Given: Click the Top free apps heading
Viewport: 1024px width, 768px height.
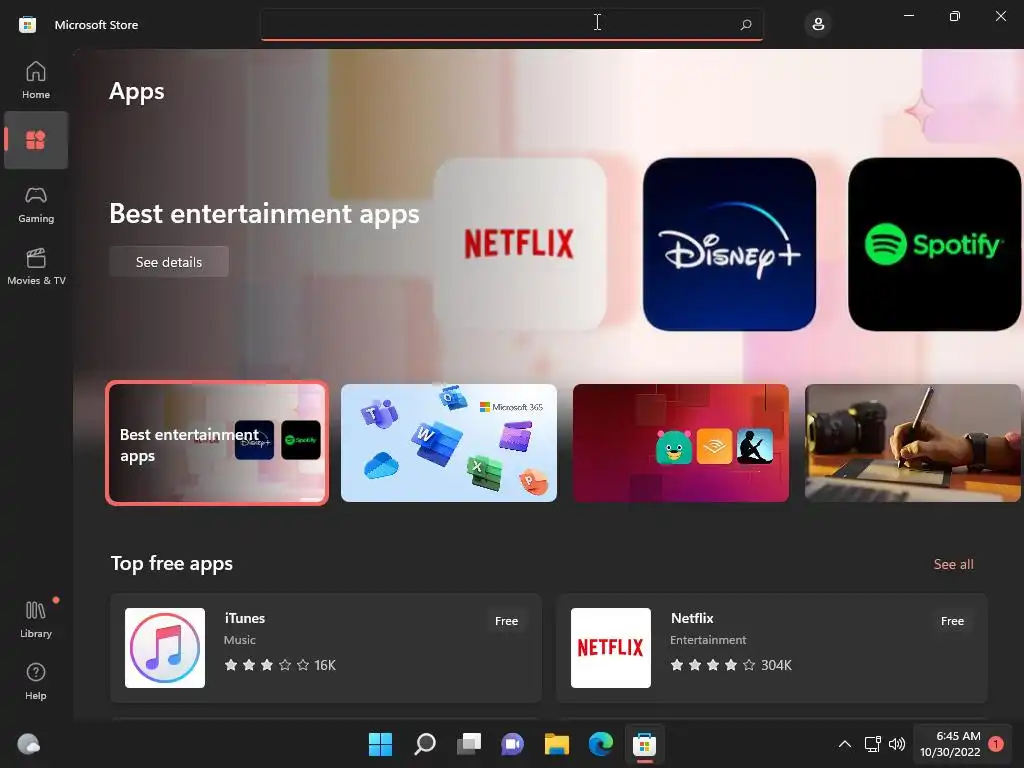Looking at the screenshot, I should (172, 564).
